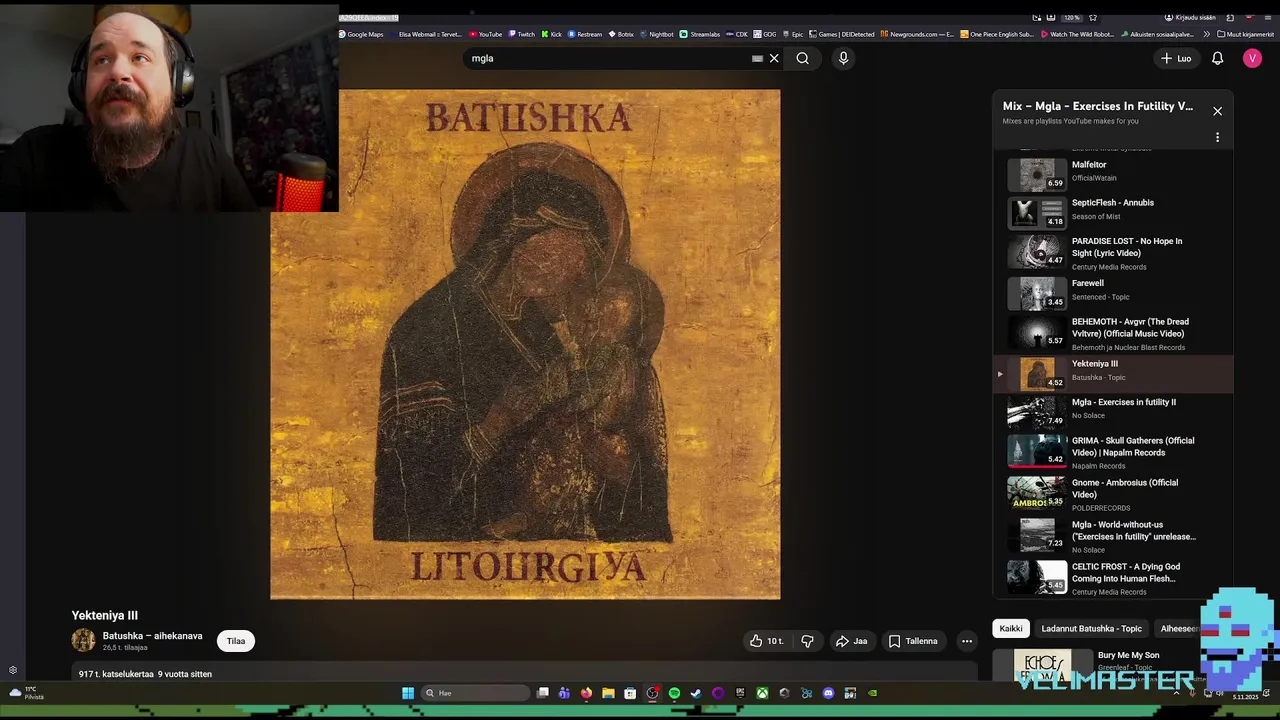Click the search magnifier button

tap(802, 58)
